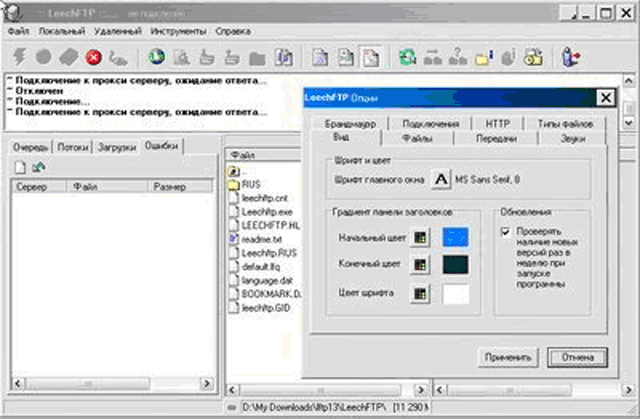Open the Брандмауэр options tab
This screenshot has height=419, width=640.
[351, 124]
